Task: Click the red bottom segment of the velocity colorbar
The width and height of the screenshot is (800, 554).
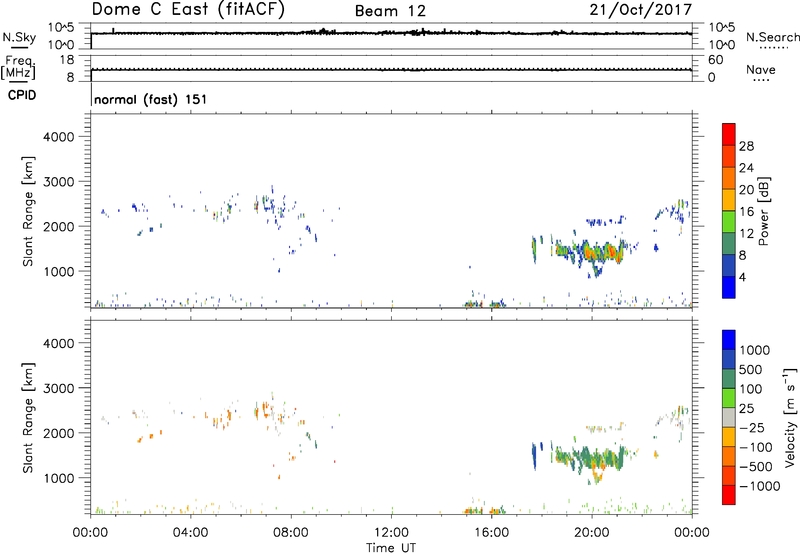Action: pyautogui.click(x=729, y=495)
